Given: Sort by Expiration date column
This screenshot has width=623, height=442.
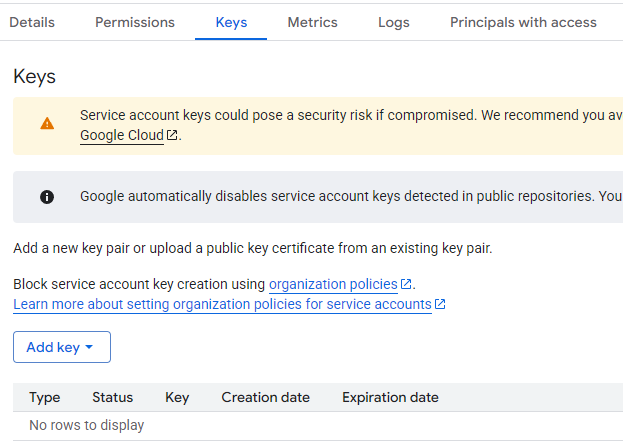Looking at the screenshot, I should (390, 397).
